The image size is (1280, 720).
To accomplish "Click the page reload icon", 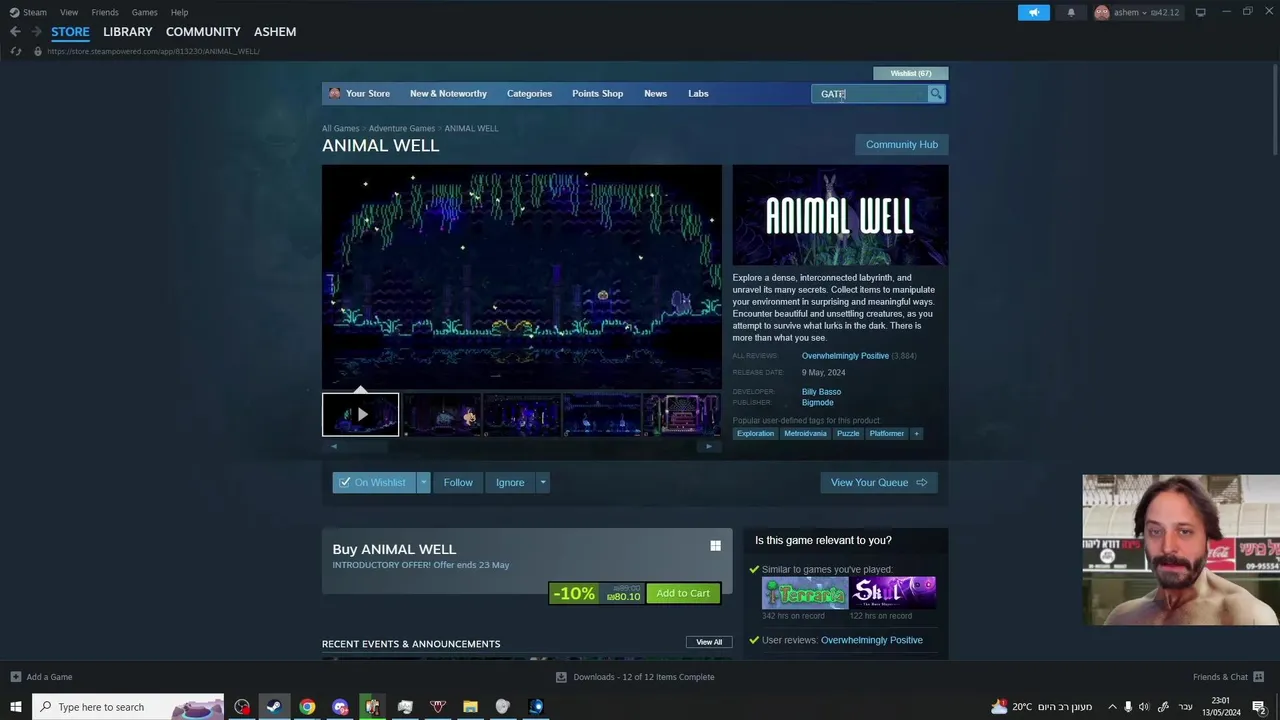I will (x=16, y=51).
